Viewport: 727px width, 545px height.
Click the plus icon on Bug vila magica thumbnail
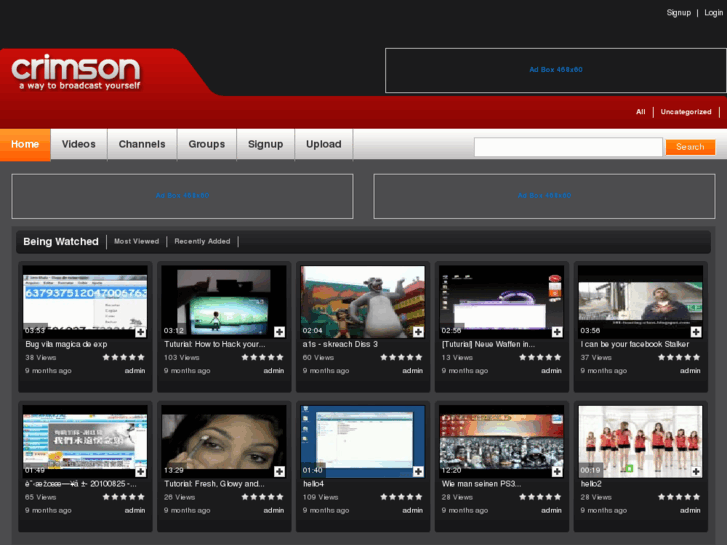pos(141,331)
